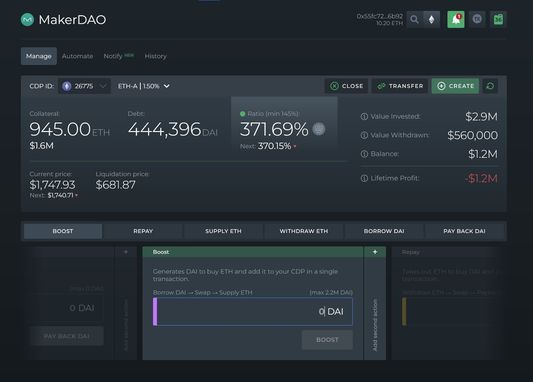Focus the Boost DAI amount input field

[253, 312]
